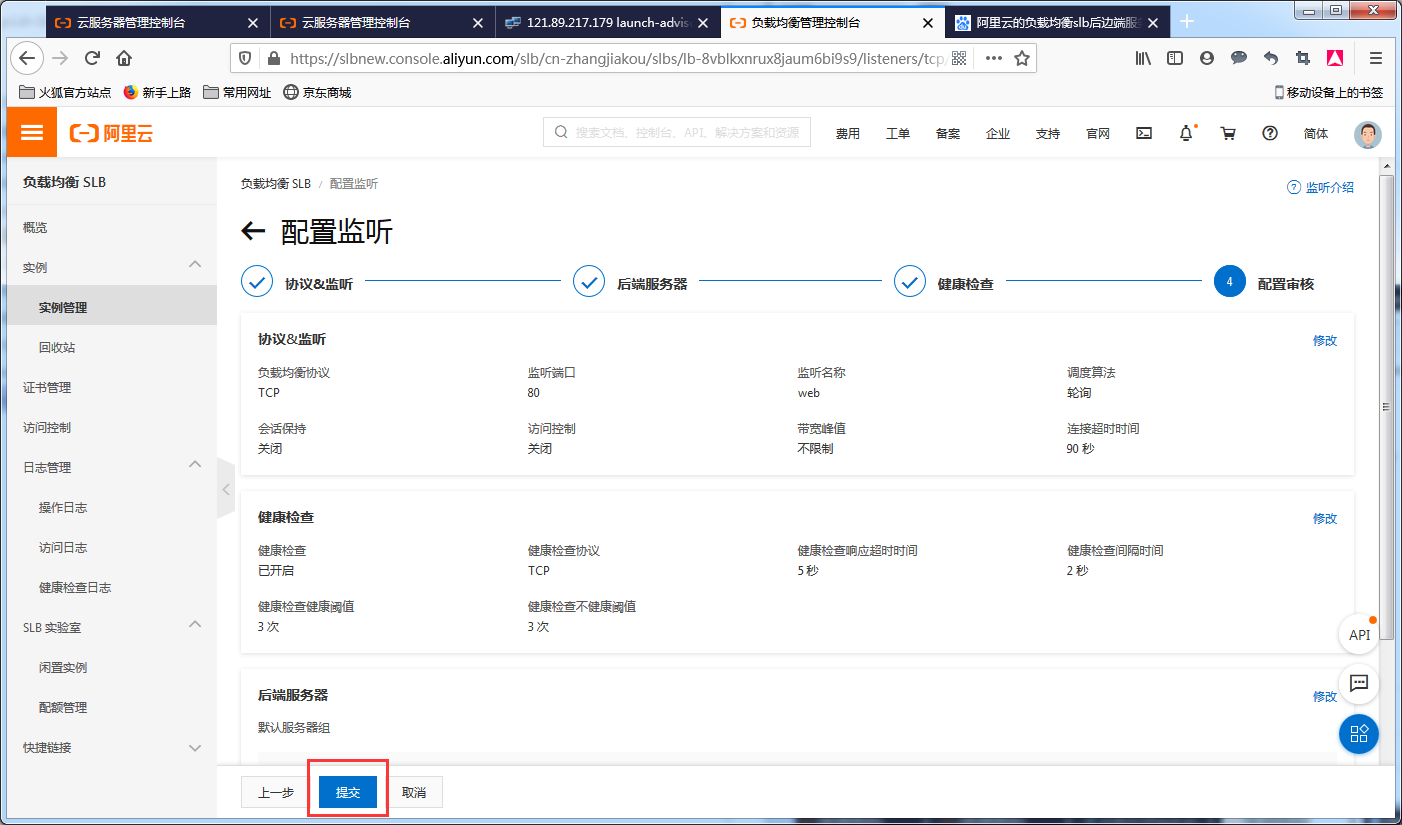Collapse sidebar using edge arrow handle
This screenshot has width=1402, height=825.
(x=225, y=490)
